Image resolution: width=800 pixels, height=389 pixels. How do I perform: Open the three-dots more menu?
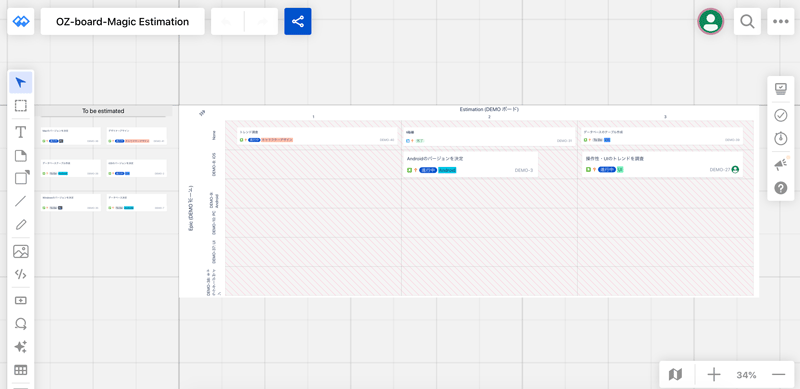781,21
